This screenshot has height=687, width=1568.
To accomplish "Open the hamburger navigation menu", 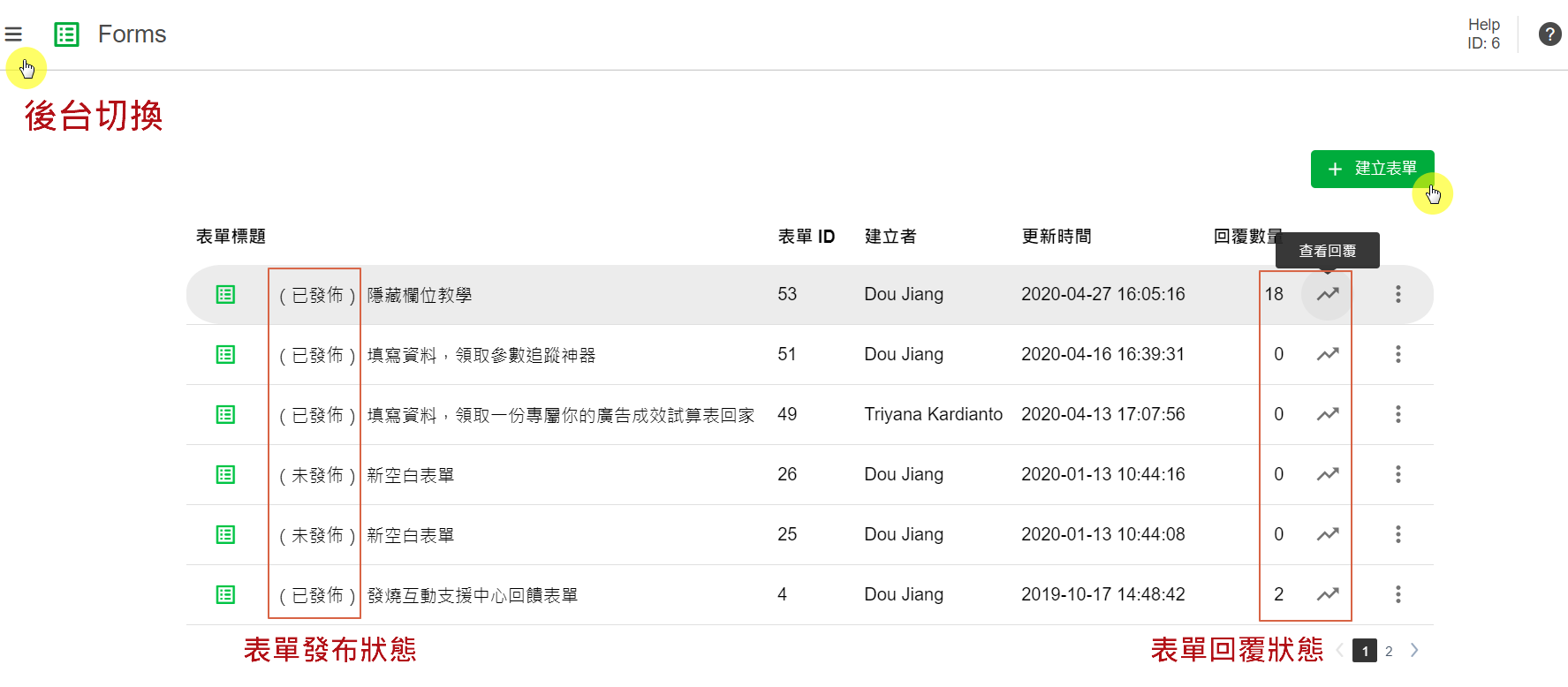I will pos(13,34).
